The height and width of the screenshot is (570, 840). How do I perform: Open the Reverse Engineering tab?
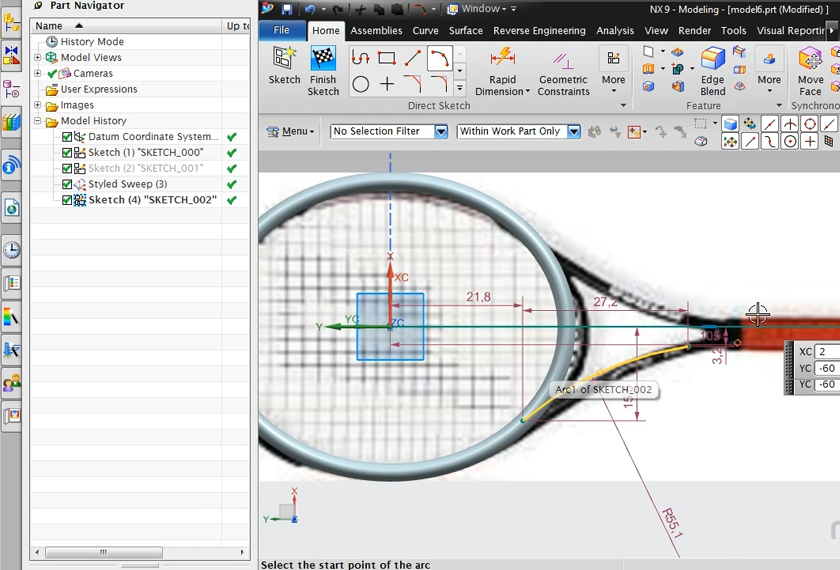539,31
